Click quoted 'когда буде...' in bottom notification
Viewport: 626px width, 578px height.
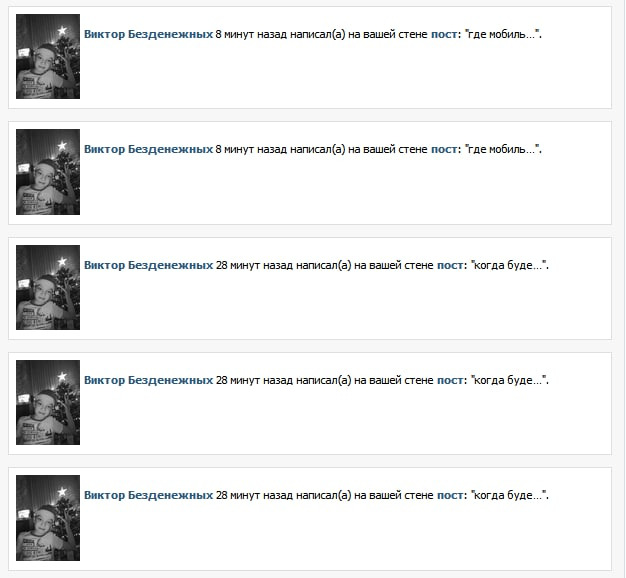click(x=509, y=495)
